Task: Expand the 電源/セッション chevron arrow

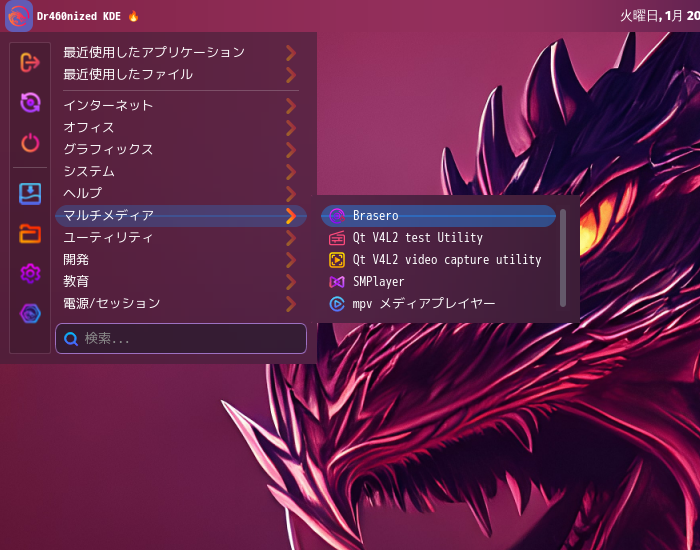Action: click(x=291, y=304)
